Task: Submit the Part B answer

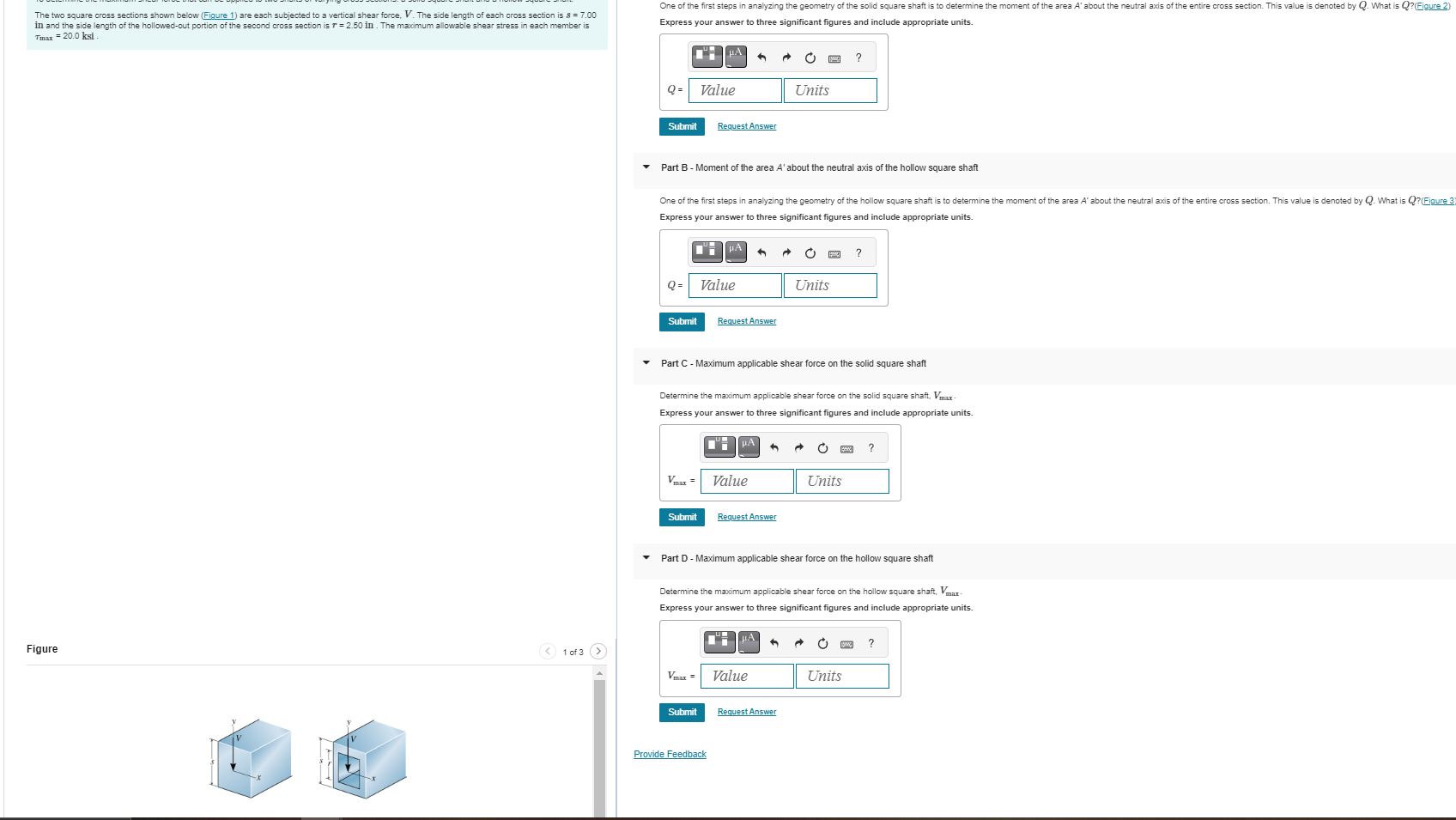Action: [x=682, y=321]
